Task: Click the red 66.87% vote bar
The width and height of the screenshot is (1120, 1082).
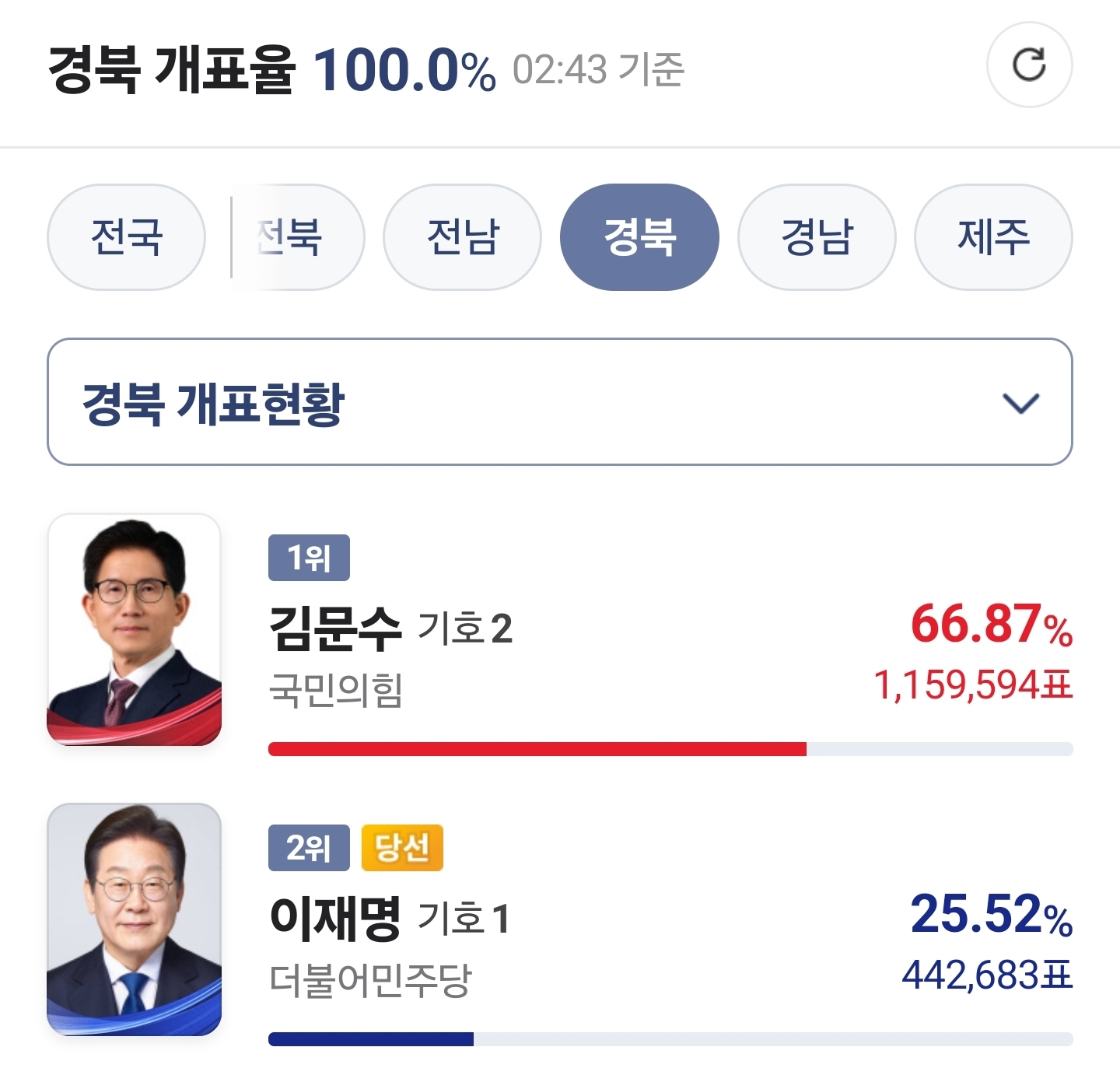Action: pyautogui.click(x=537, y=749)
